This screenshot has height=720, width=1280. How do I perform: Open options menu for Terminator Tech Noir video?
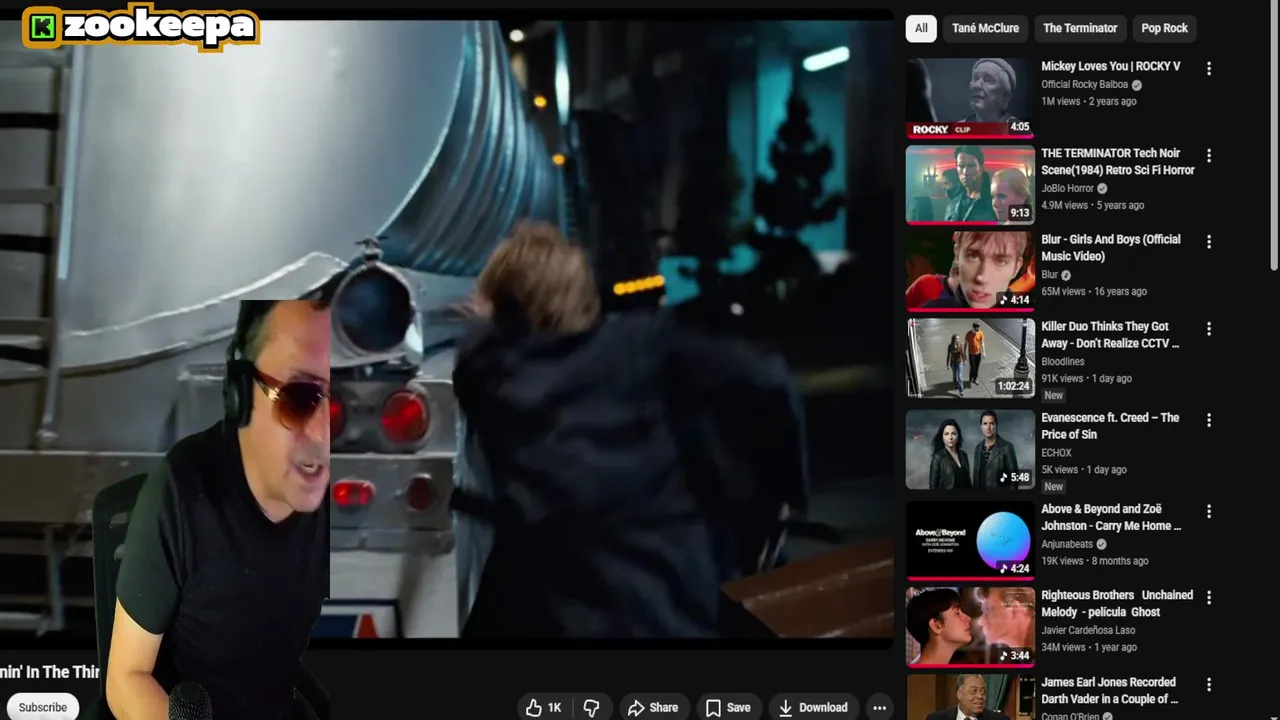click(x=1209, y=156)
